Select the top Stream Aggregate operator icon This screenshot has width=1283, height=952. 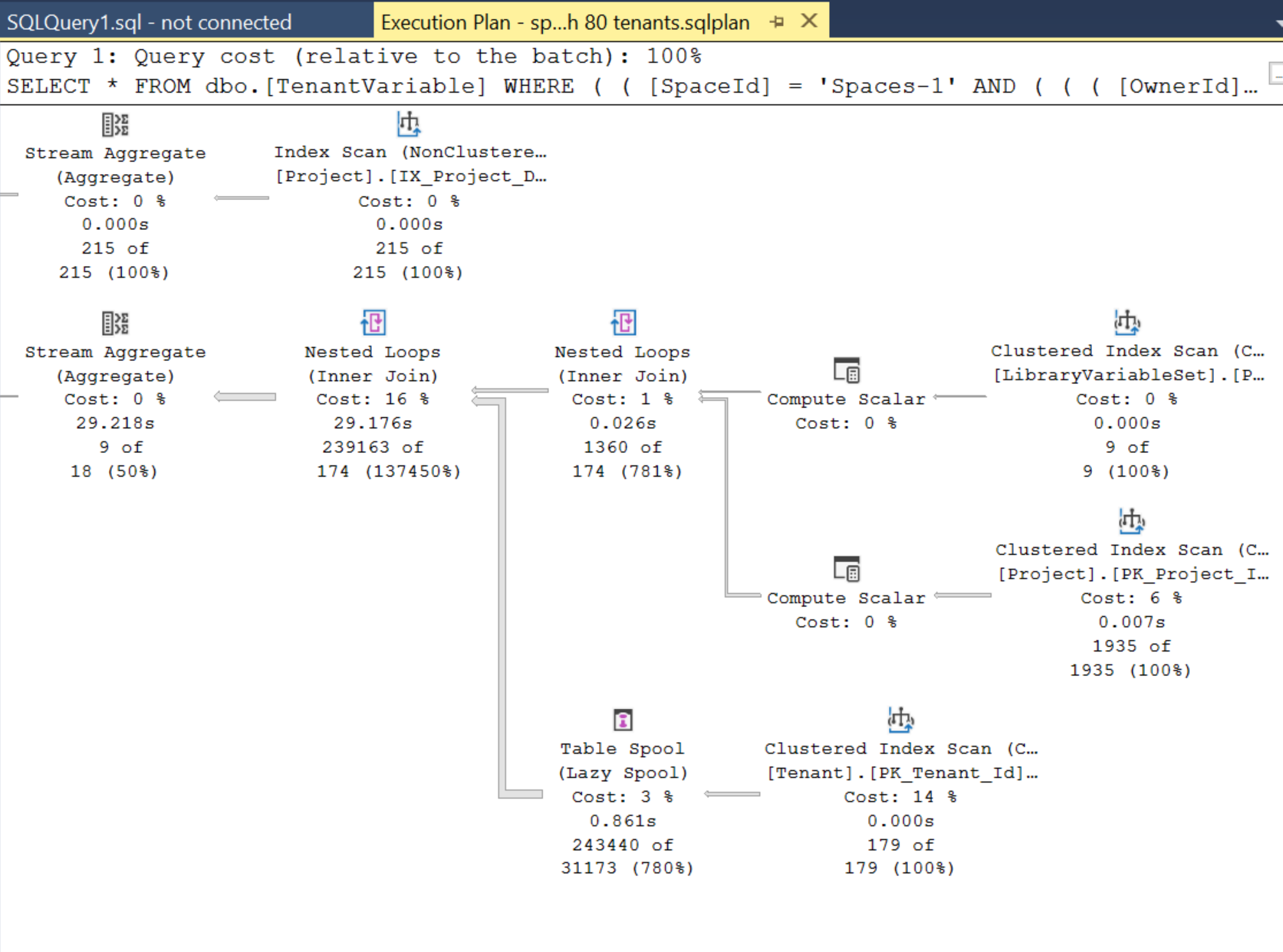tap(115, 124)
